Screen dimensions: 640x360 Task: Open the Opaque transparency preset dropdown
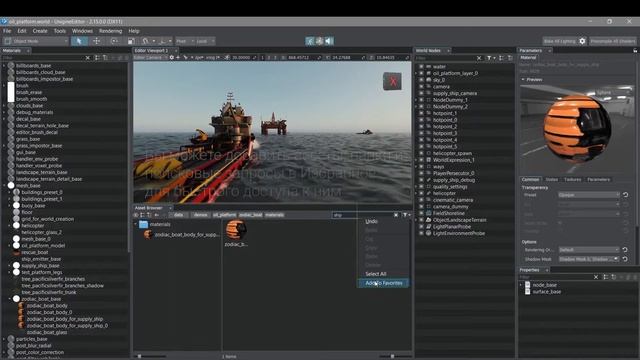pyautogui.click(x=589, y=195)
